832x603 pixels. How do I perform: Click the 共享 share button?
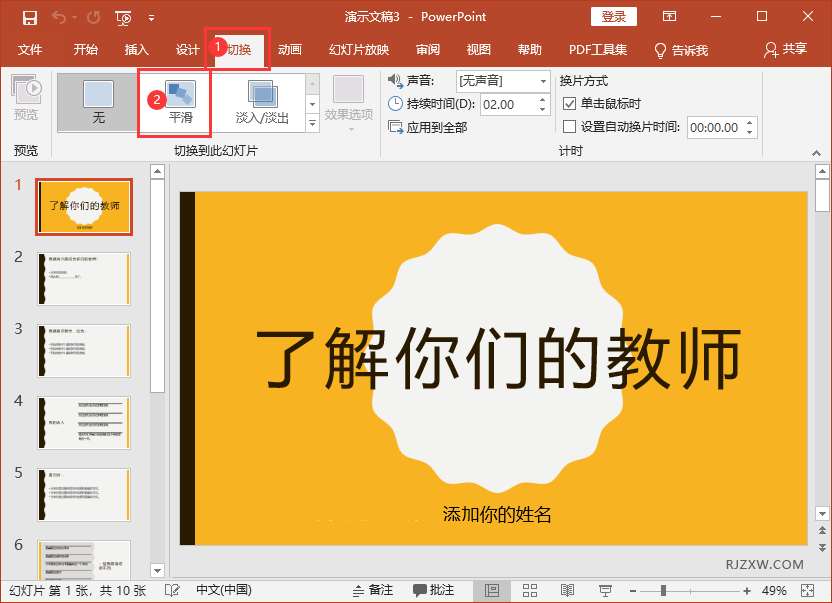pos(786,49)
